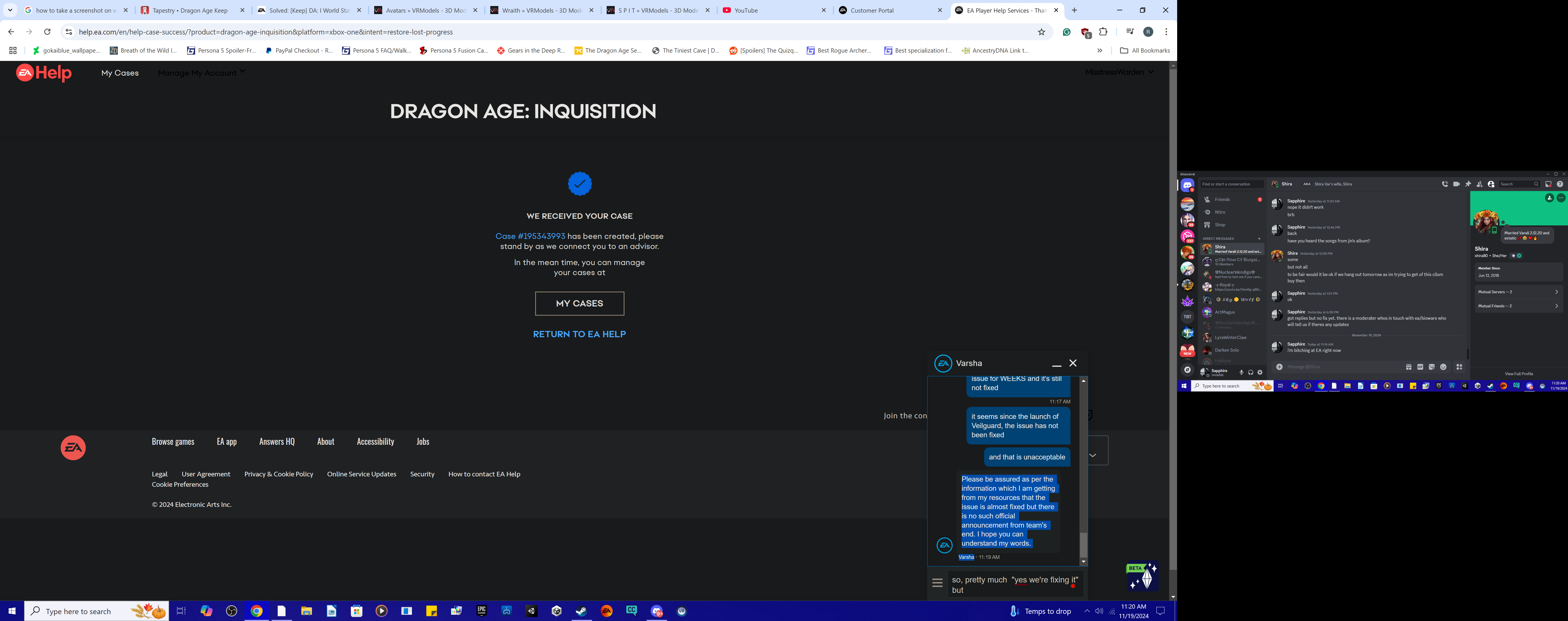Screen dimensions: 1568x621
Task: Expand the Manage My Account dropdown
Action: click(201, 72)
